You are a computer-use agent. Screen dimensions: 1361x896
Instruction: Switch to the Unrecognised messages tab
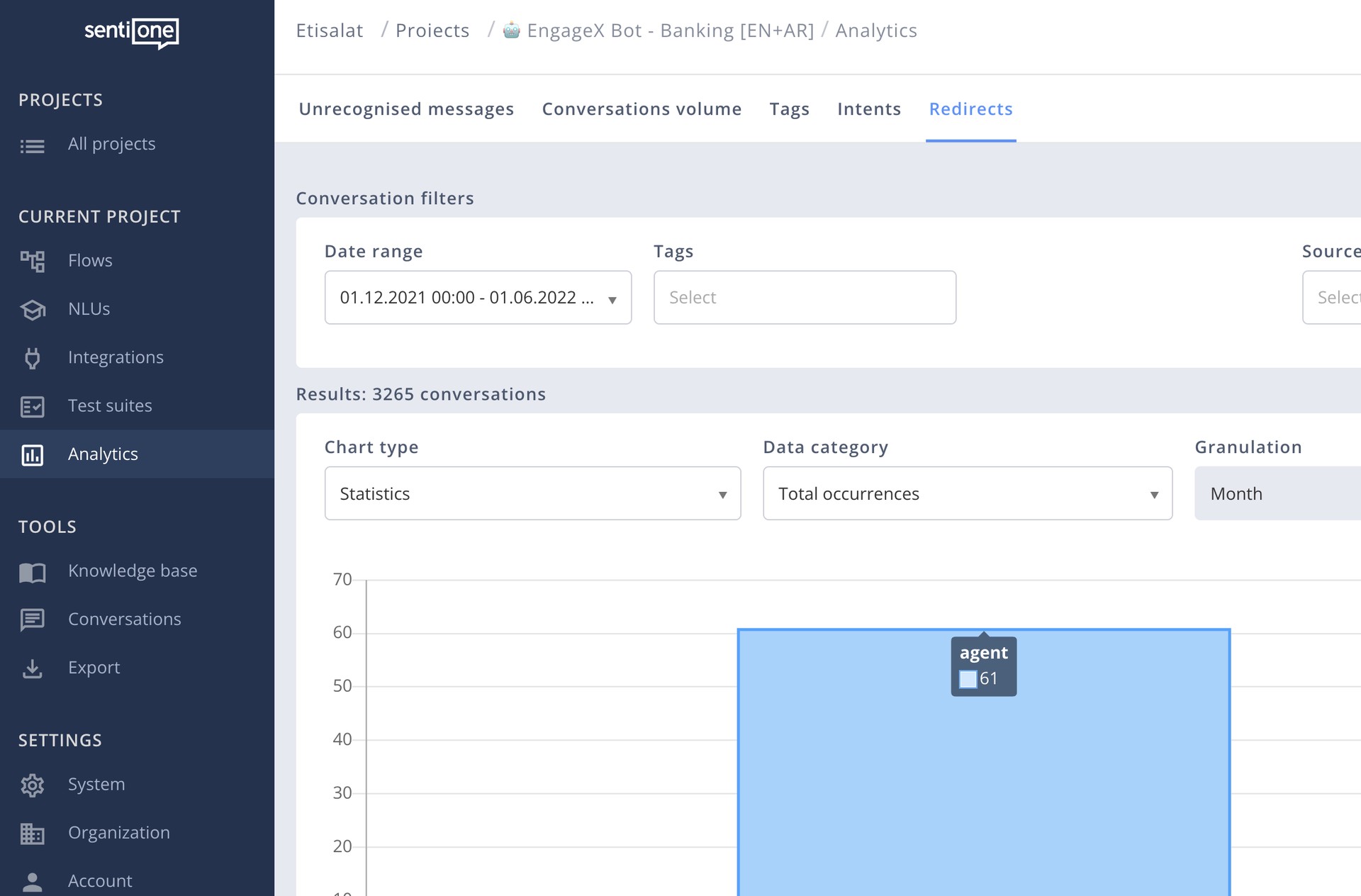click(406, 109)
